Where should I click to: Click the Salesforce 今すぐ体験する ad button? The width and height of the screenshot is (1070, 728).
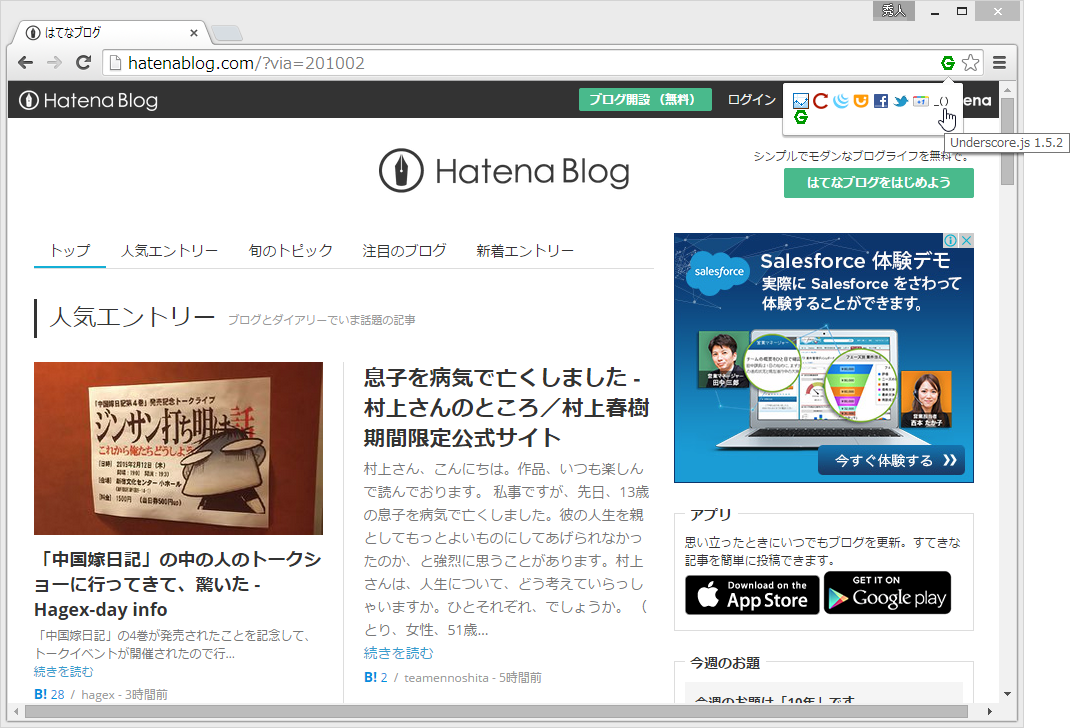893,460
